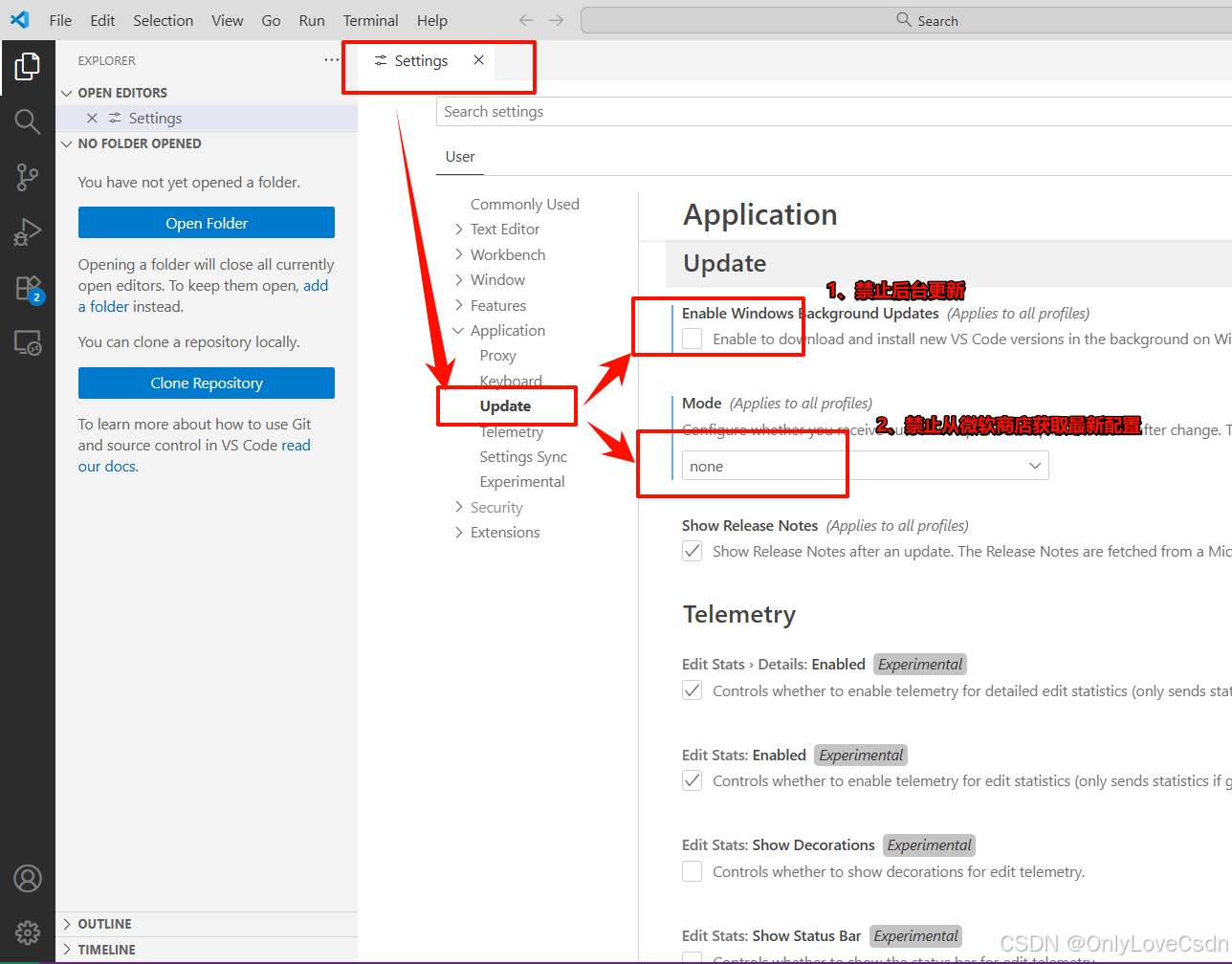
Task: Open the Explorer view in the activity bar
Action: pyautogui.click(x=28, y=66)
